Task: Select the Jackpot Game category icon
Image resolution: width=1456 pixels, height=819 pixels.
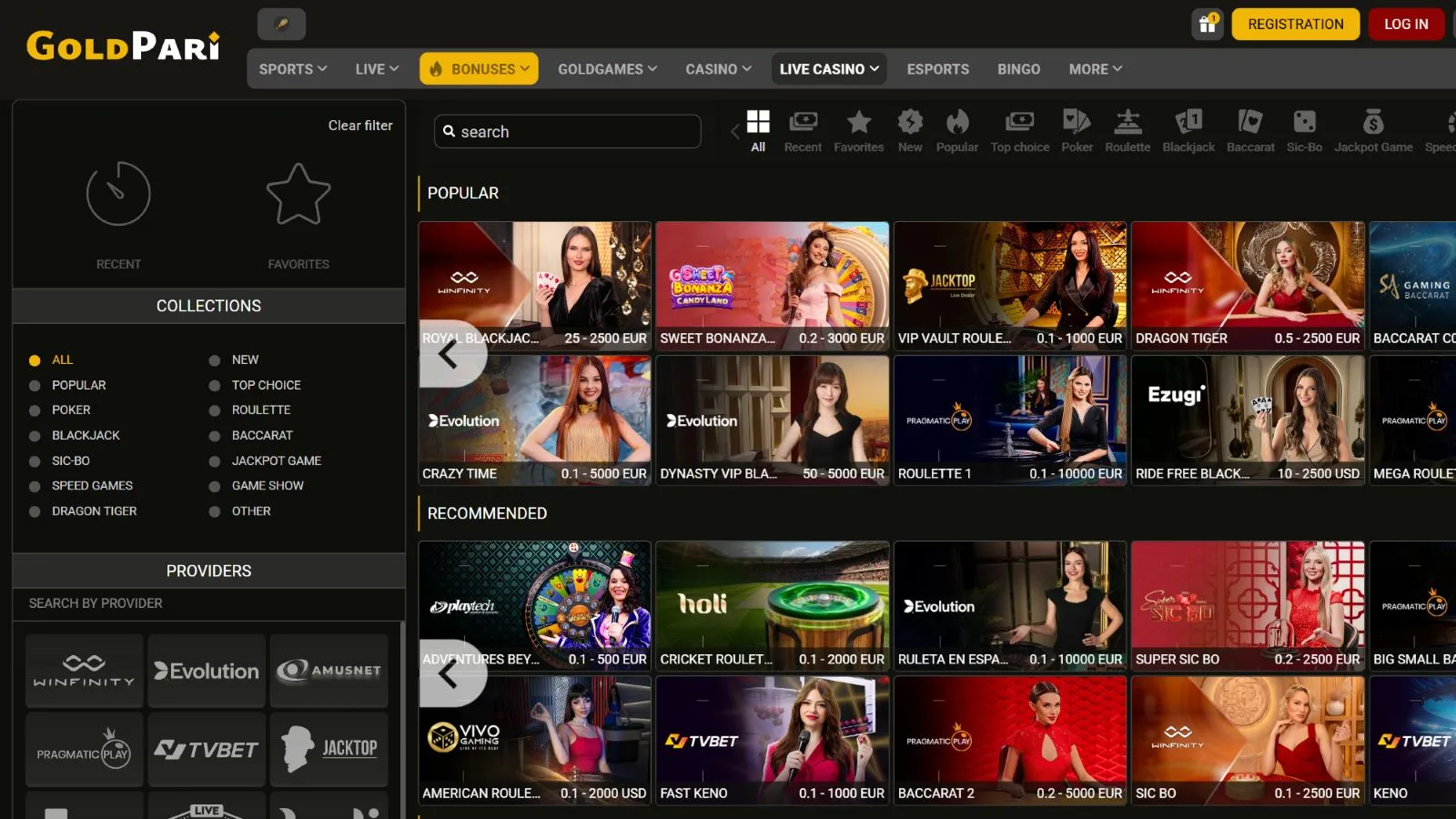Action: click(x=1373, y=122)
